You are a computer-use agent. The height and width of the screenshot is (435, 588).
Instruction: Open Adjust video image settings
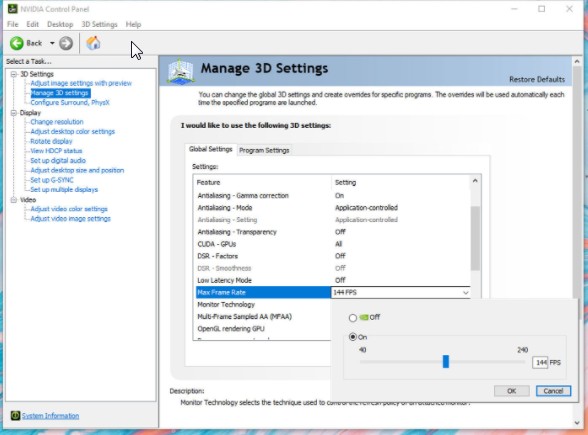coord(70,219)
